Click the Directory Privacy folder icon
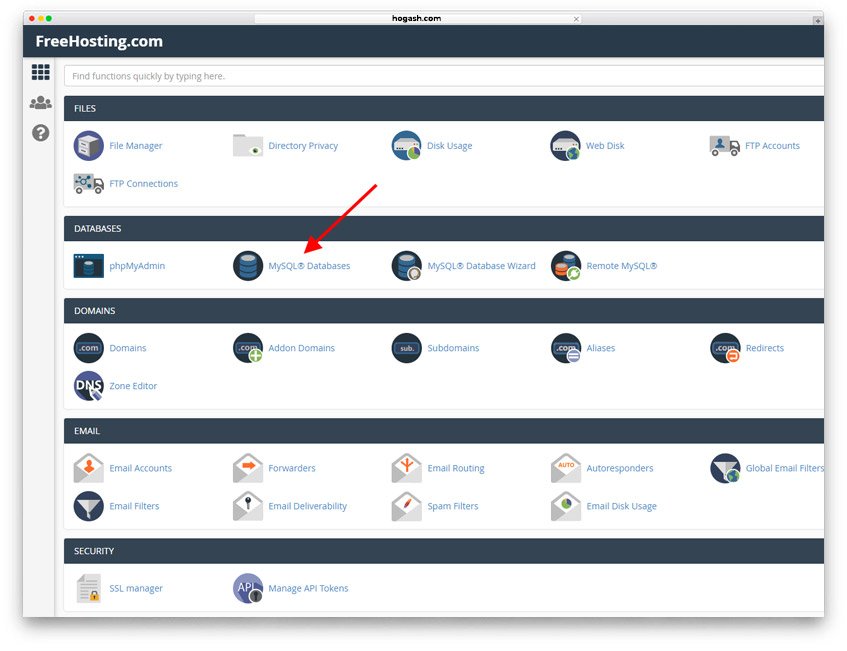 click(248, 145)
